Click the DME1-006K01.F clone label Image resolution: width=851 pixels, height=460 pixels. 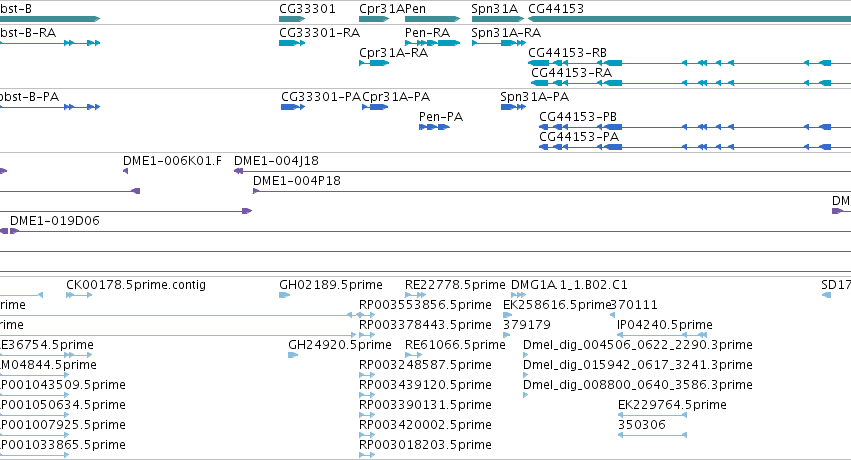tap(172, 161)
